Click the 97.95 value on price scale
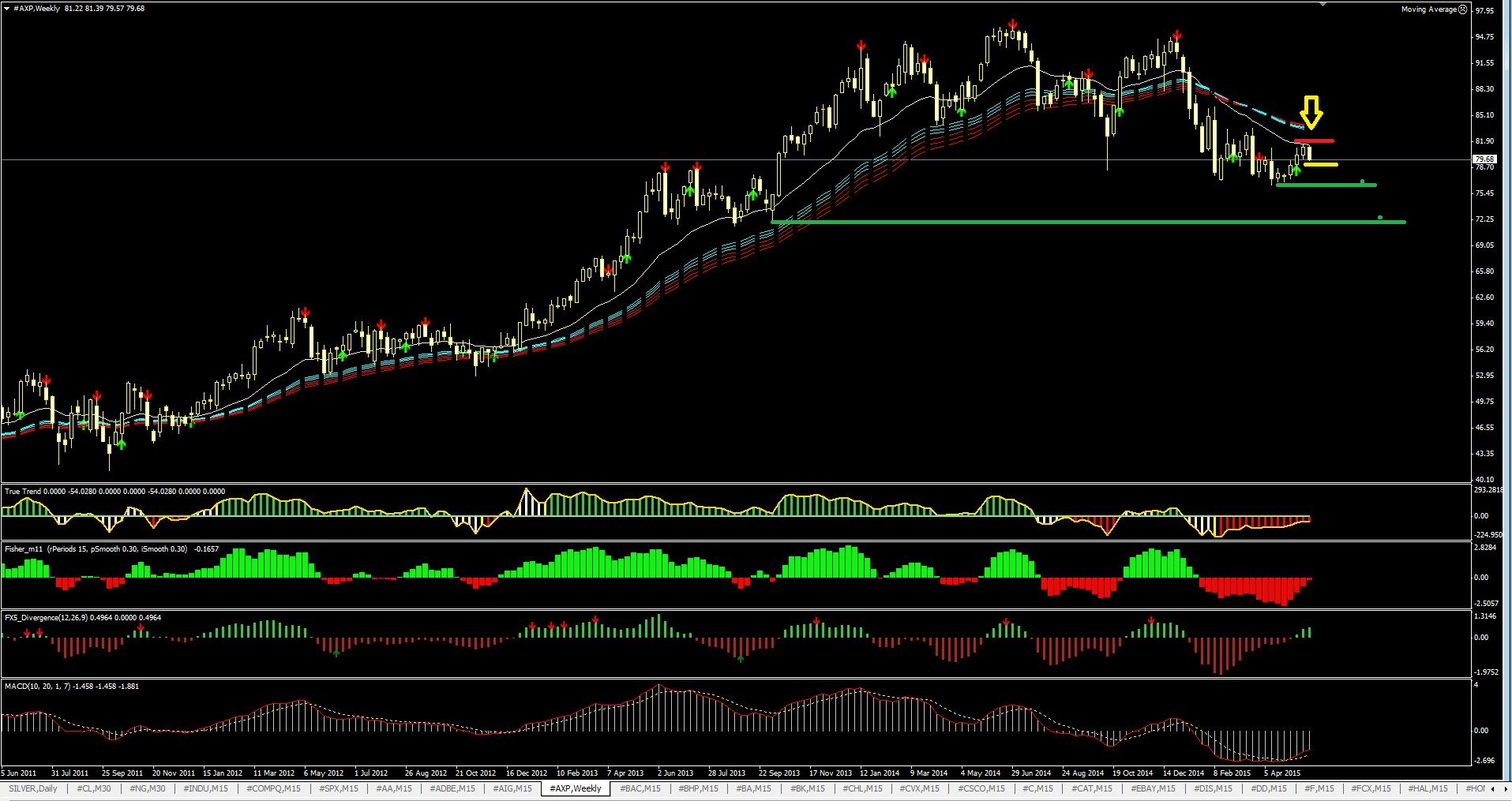Viewport: 1512px width, 801px height. 1484,11
